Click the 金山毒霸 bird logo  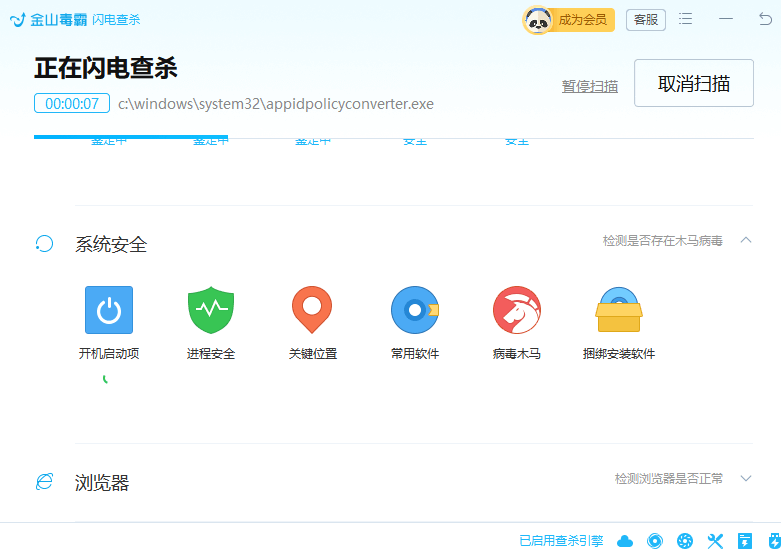17,19
